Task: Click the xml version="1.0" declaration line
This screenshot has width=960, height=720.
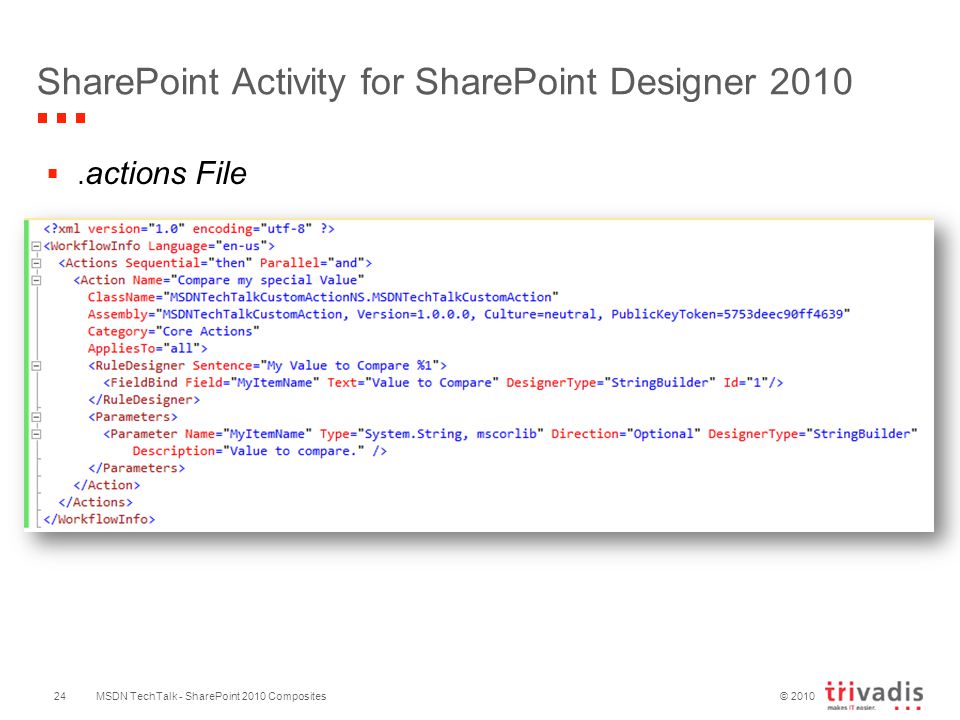Action: 189,229
